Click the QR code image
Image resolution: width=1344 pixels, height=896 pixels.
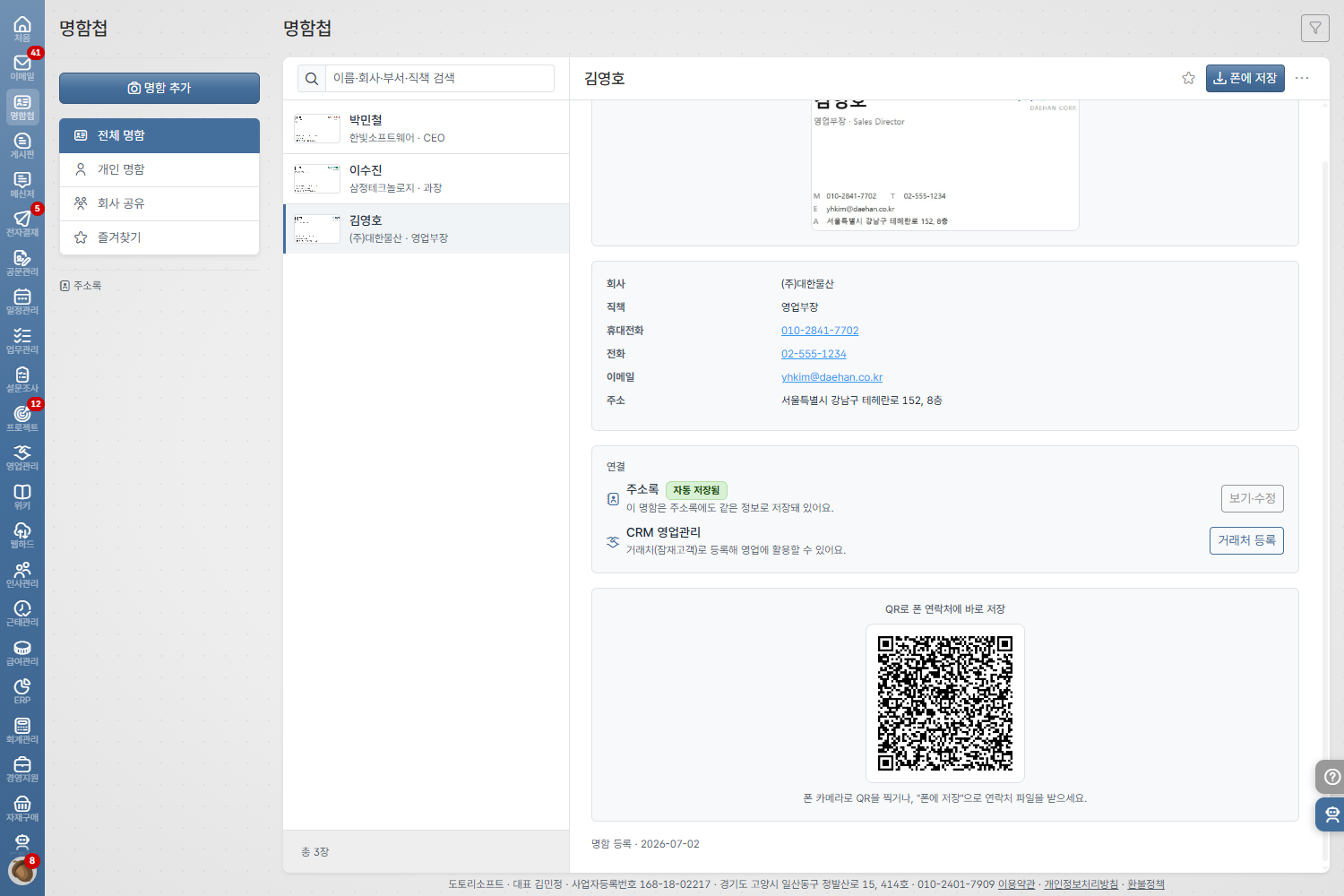tap(945, 703)
